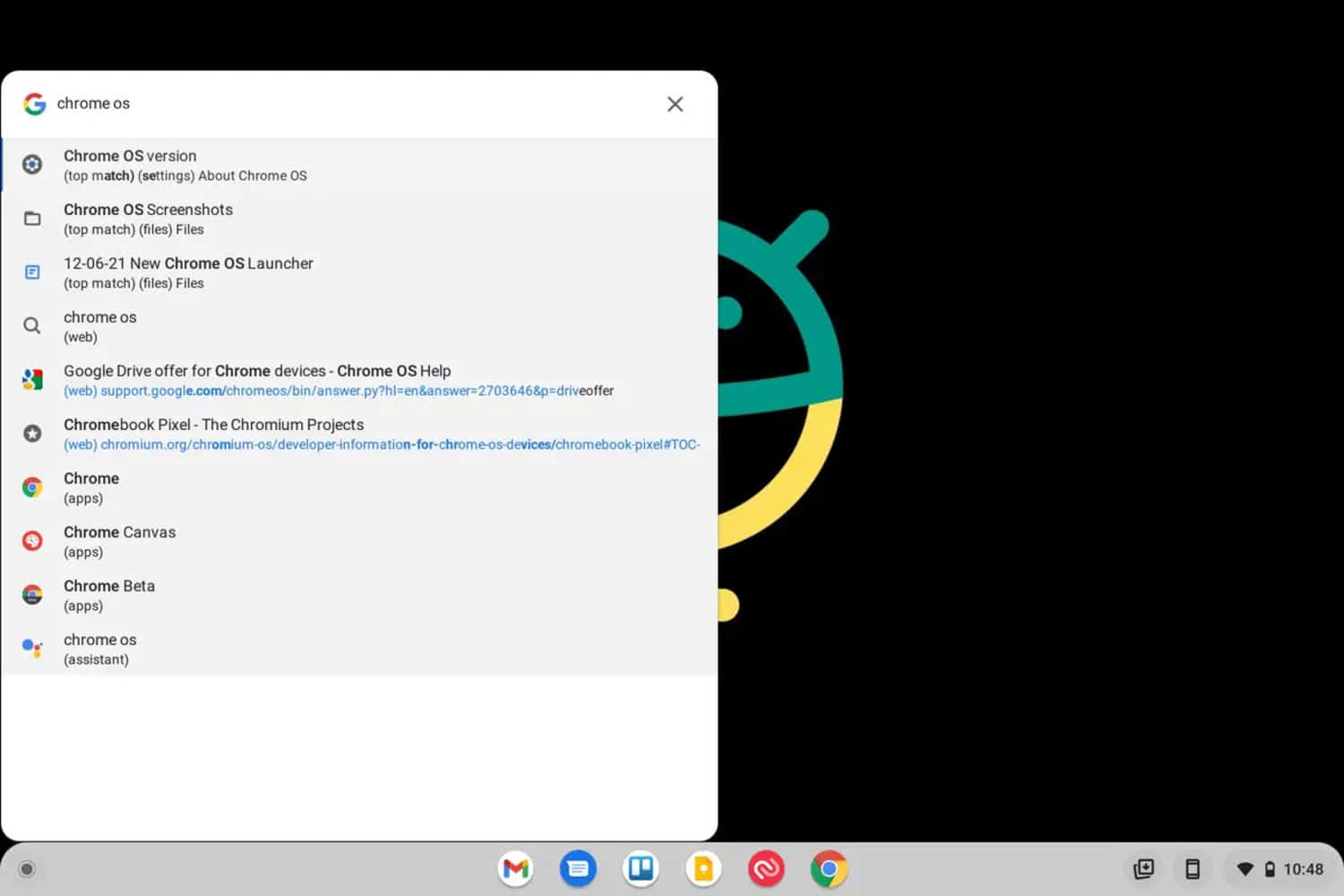Click the settings gear icon beside Chrome OS version
Image resolution: width=1344 pixels, height=896 pixels.
[32, 165]
